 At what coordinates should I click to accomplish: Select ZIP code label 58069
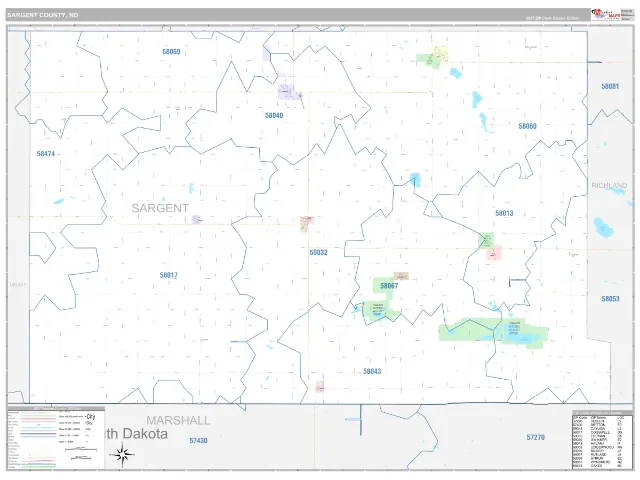pyautogui.click(x=171, y=52)
